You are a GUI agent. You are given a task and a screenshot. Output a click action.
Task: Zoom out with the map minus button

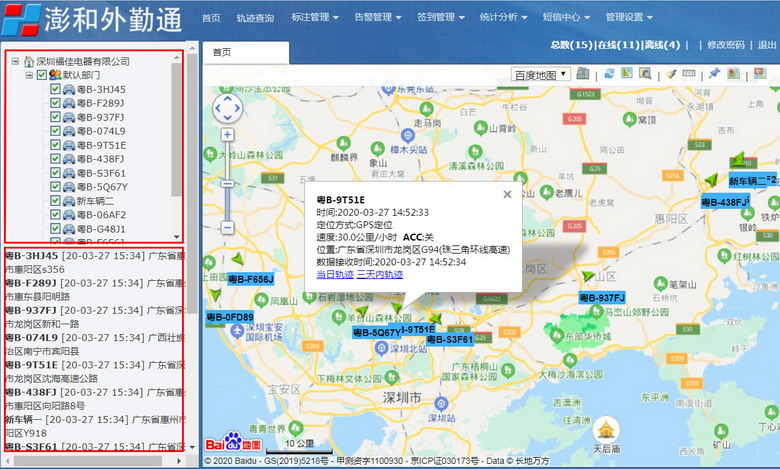[227, 228]
